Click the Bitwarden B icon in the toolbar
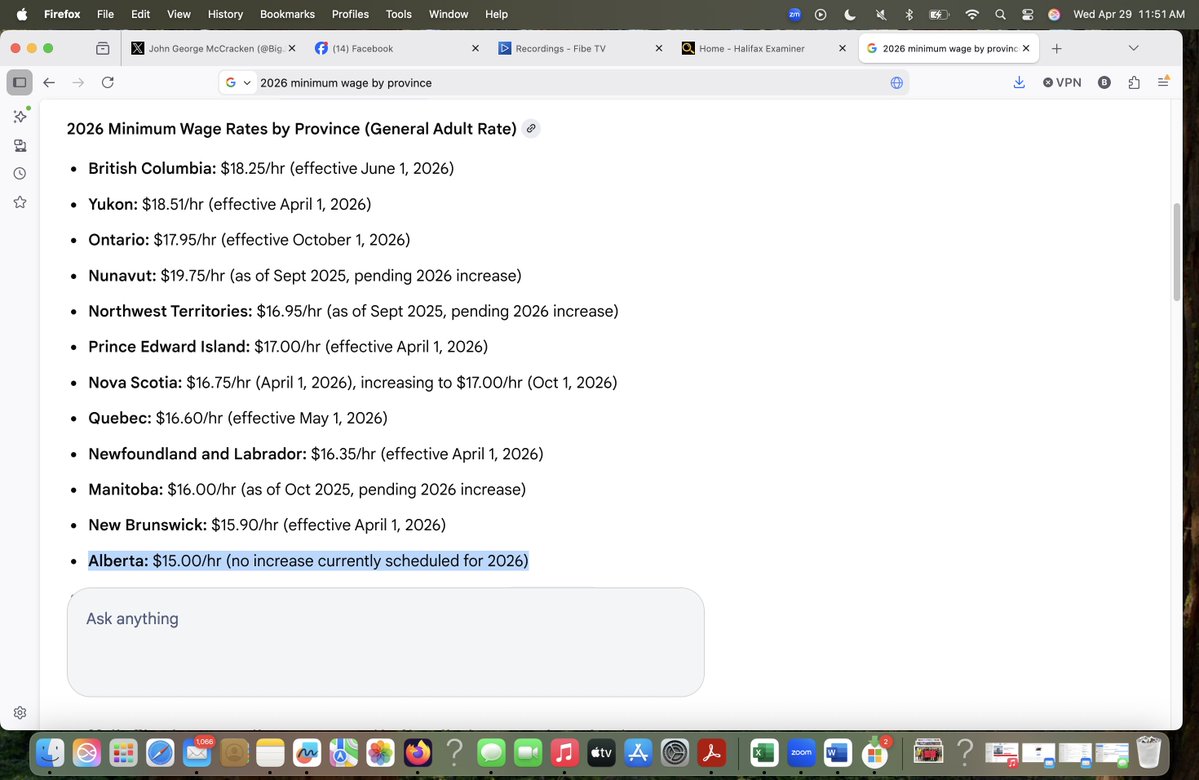This screenshot has height=780, width=1199. tap(1104, 83)
